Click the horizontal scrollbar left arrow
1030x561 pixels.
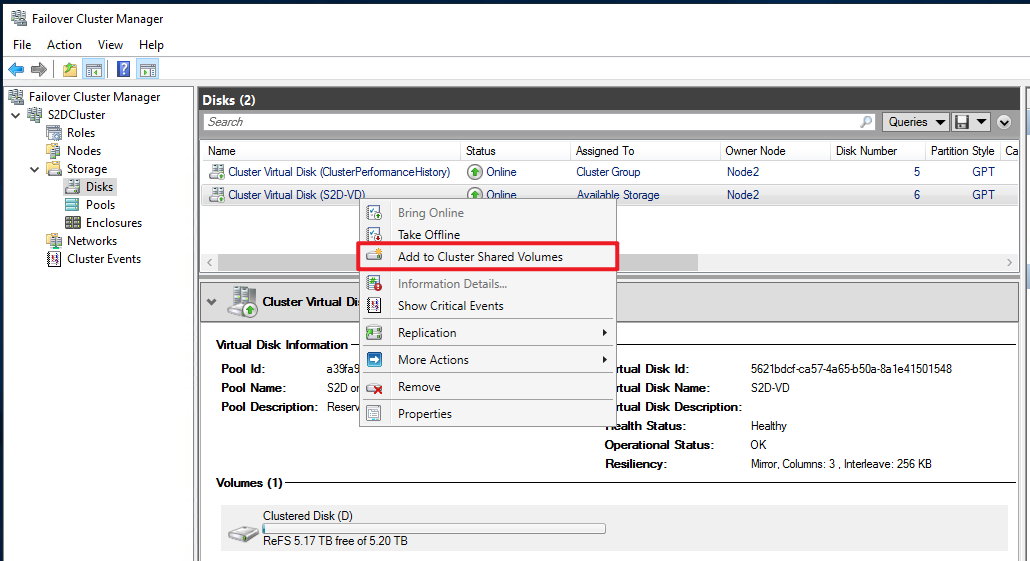[210, 262]
